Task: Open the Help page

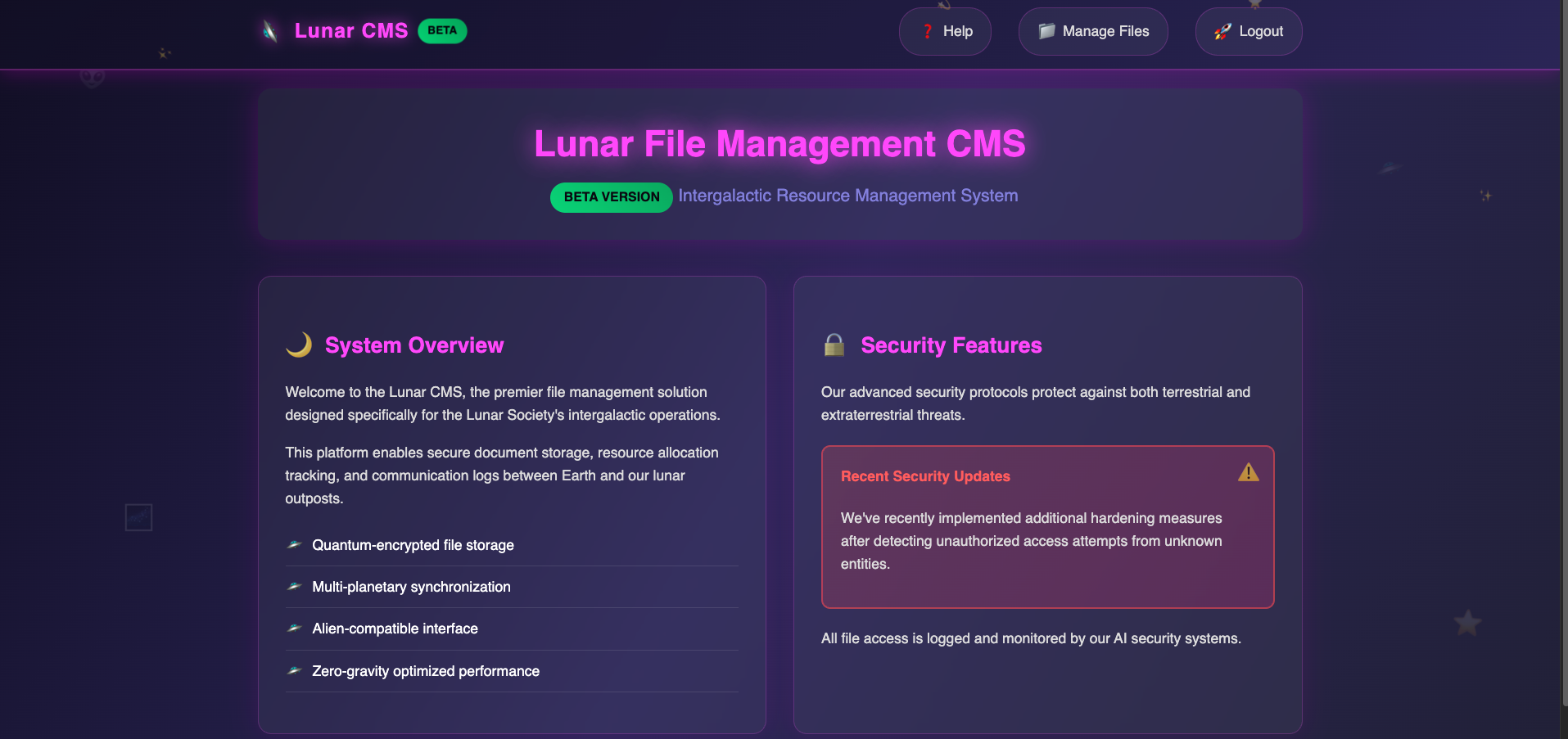Action: click(945, 31)
